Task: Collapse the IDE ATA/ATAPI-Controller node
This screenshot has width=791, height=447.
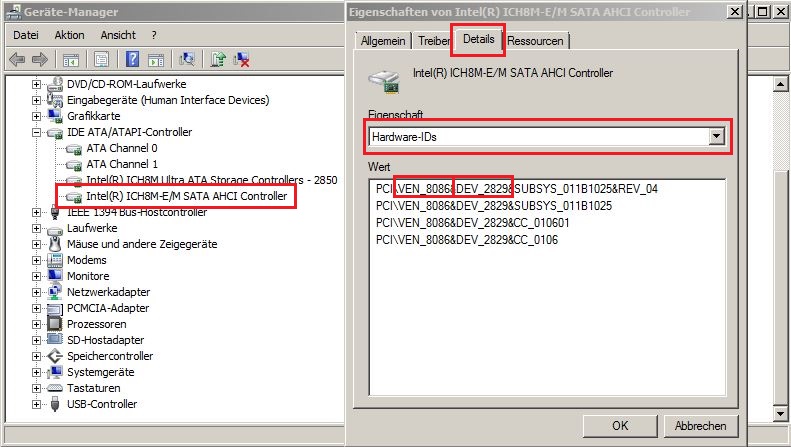Action: click(x=36, y=133)
